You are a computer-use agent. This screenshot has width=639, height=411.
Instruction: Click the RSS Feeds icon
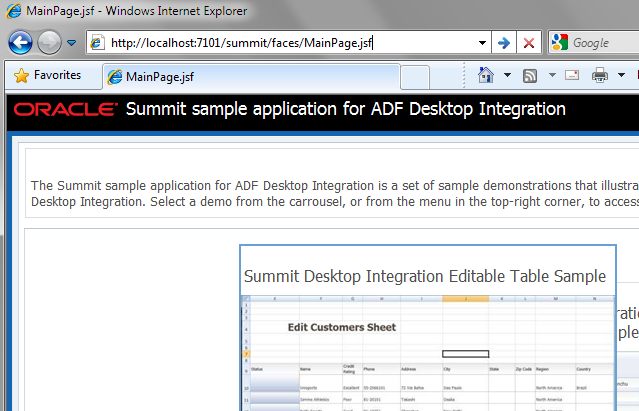[x=530, y=76]
